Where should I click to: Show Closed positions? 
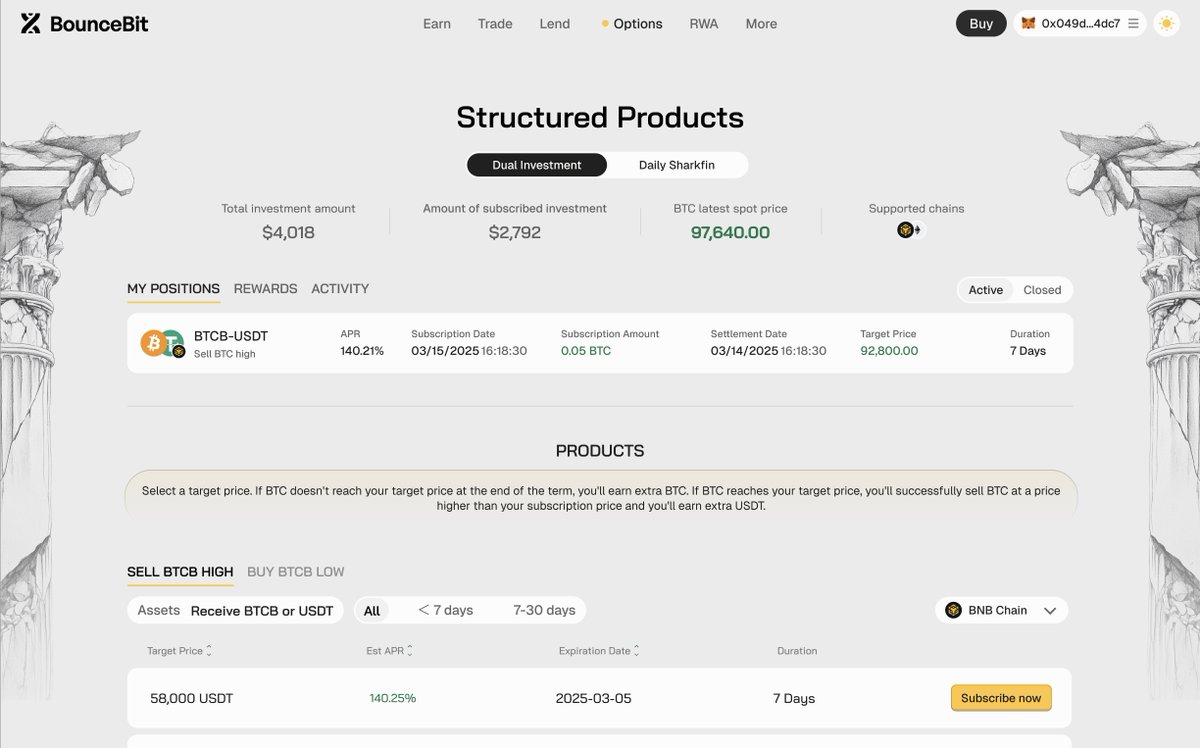[x=1042, y=290]
